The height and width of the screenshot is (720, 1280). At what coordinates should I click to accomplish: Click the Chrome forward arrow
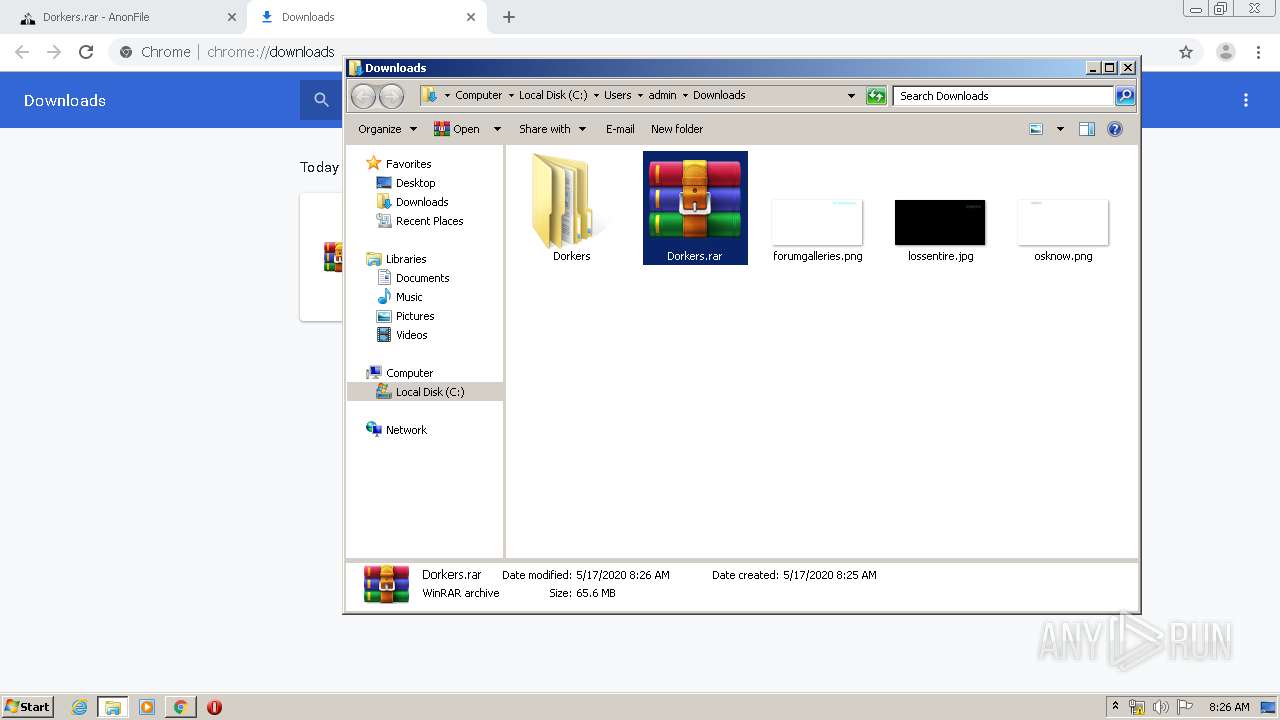(x=54, y=52)
